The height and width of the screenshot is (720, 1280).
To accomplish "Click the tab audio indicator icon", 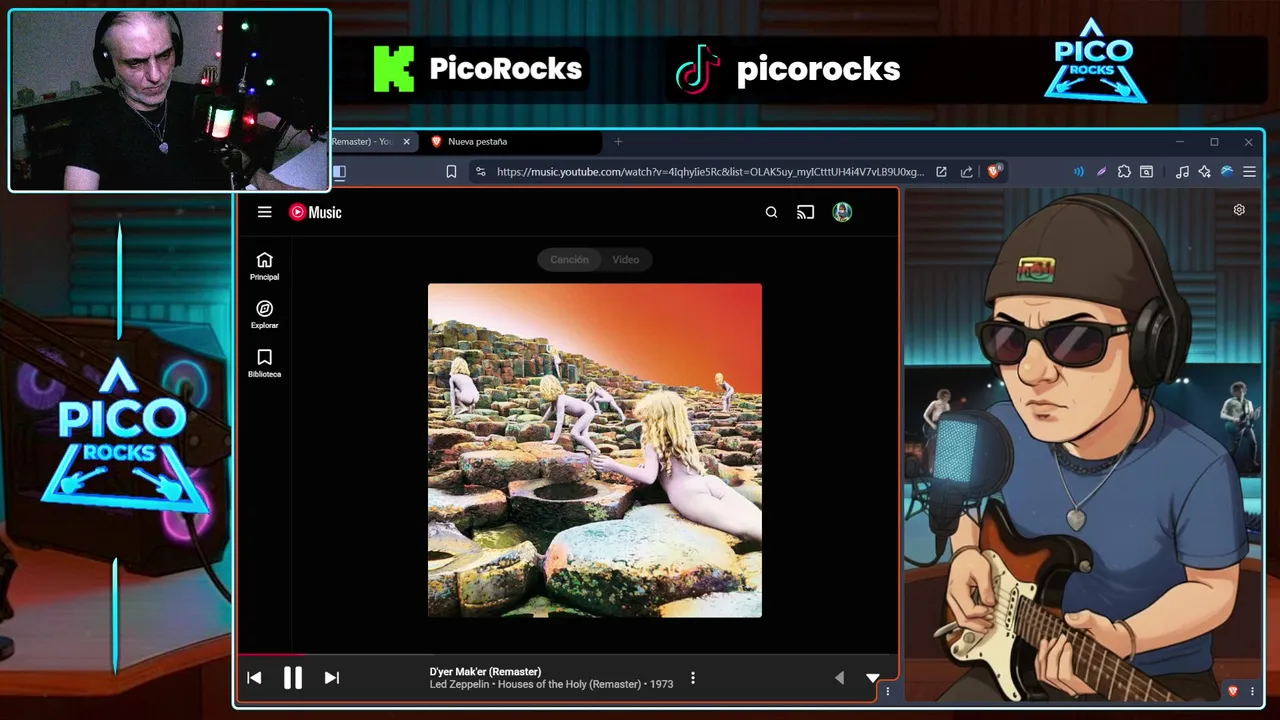I will click(1078, 172).
